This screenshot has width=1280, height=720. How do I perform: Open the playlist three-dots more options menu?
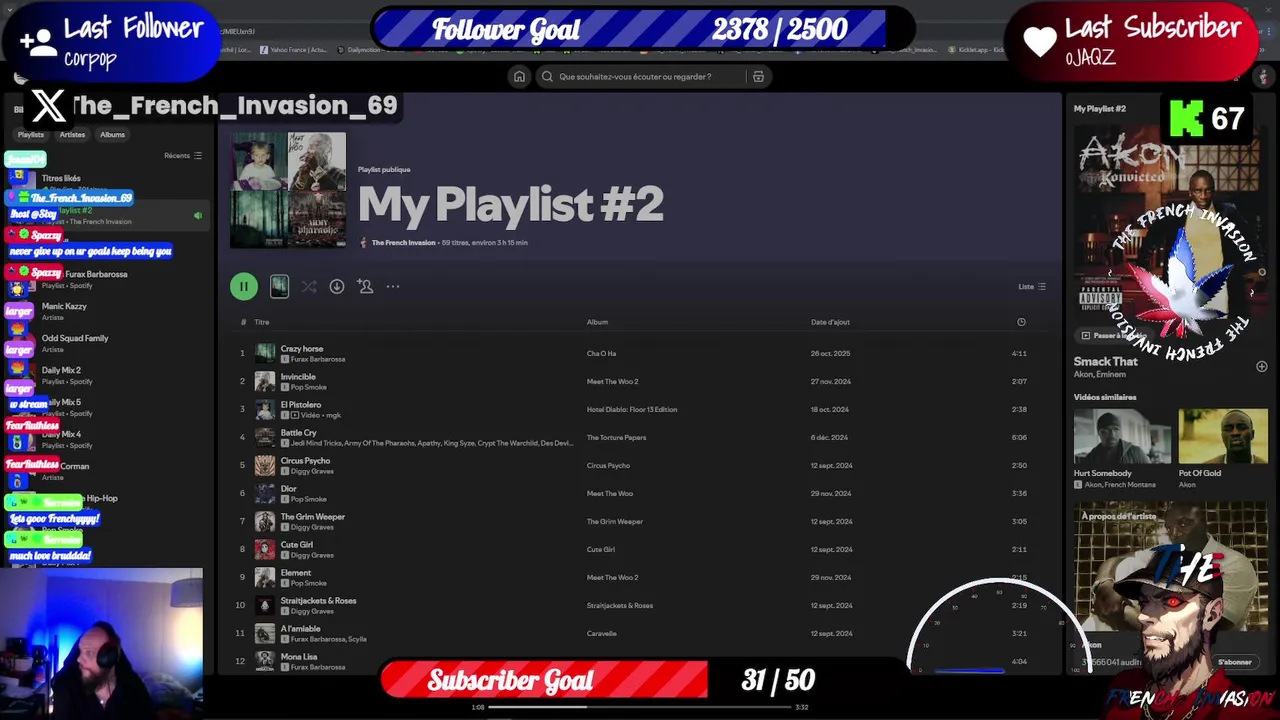point(393,286)
